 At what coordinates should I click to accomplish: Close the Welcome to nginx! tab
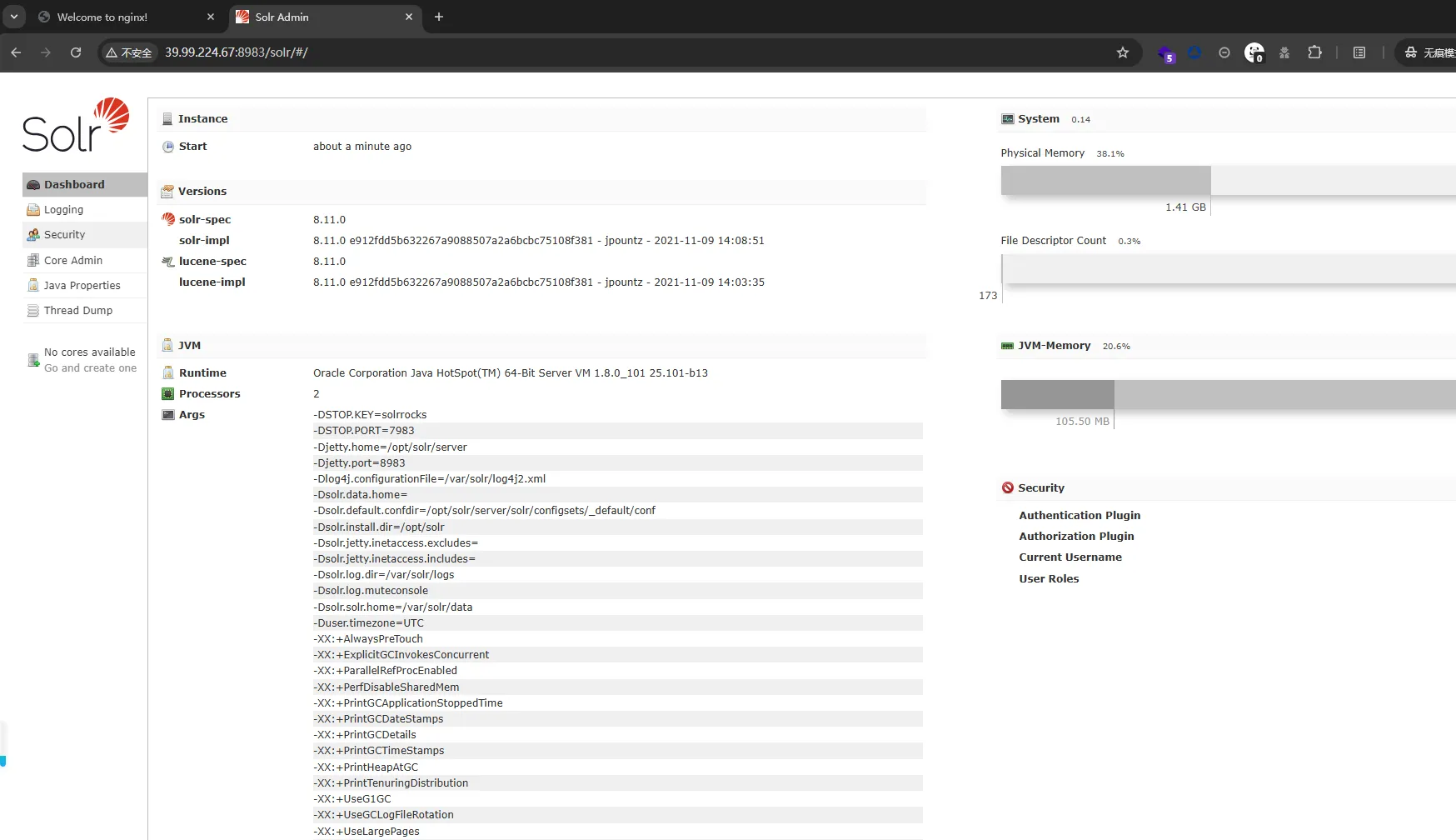pos(211,17)
